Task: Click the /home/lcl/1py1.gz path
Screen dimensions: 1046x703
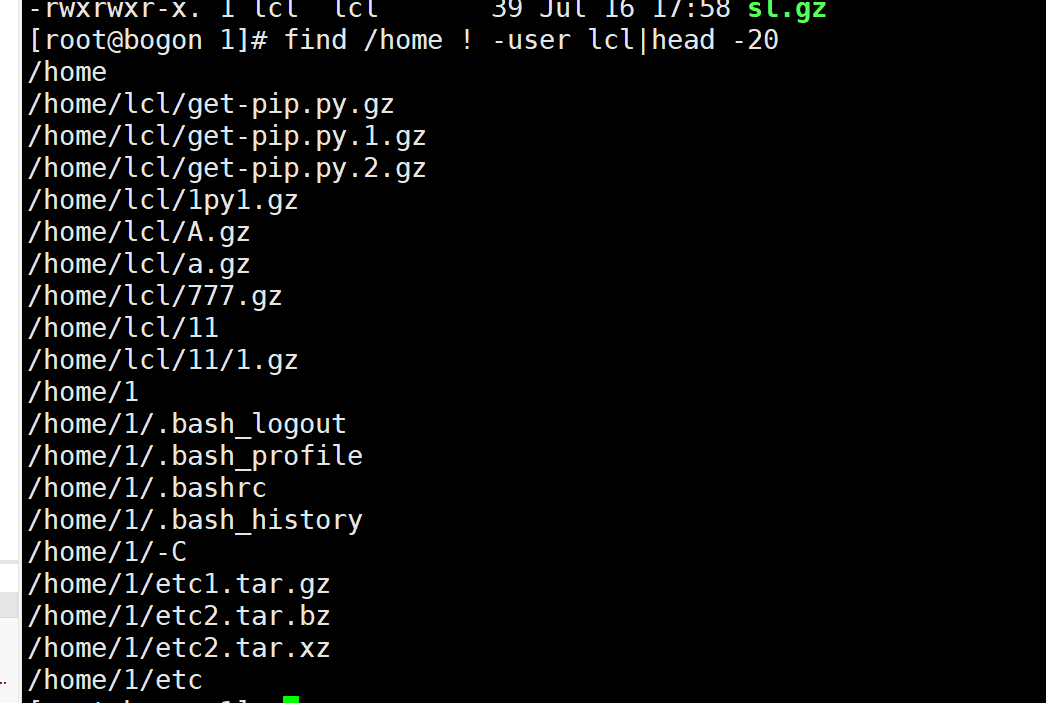Action: coord(163,201)
